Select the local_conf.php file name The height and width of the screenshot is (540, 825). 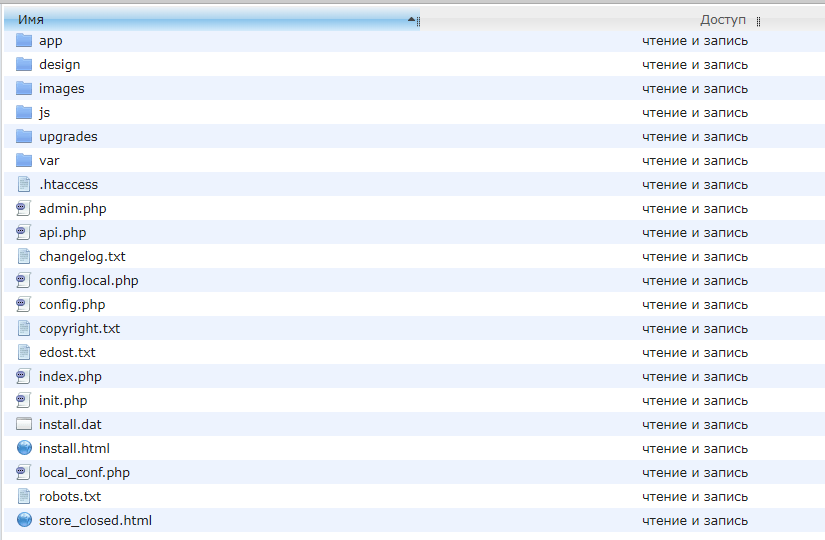tap(84, 473)
